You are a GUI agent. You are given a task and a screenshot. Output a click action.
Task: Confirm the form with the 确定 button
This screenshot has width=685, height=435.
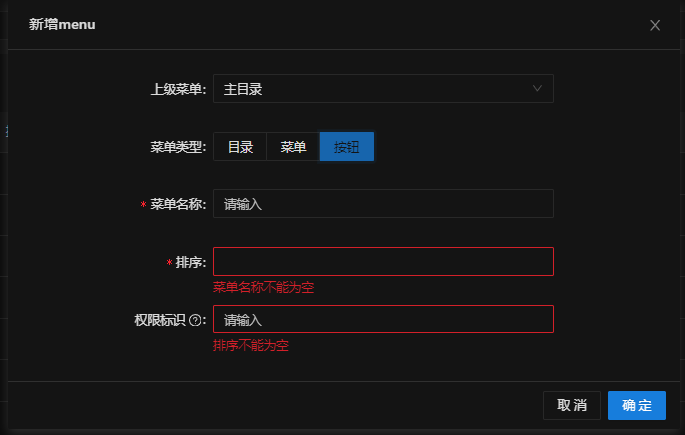(x=637, y=405)
